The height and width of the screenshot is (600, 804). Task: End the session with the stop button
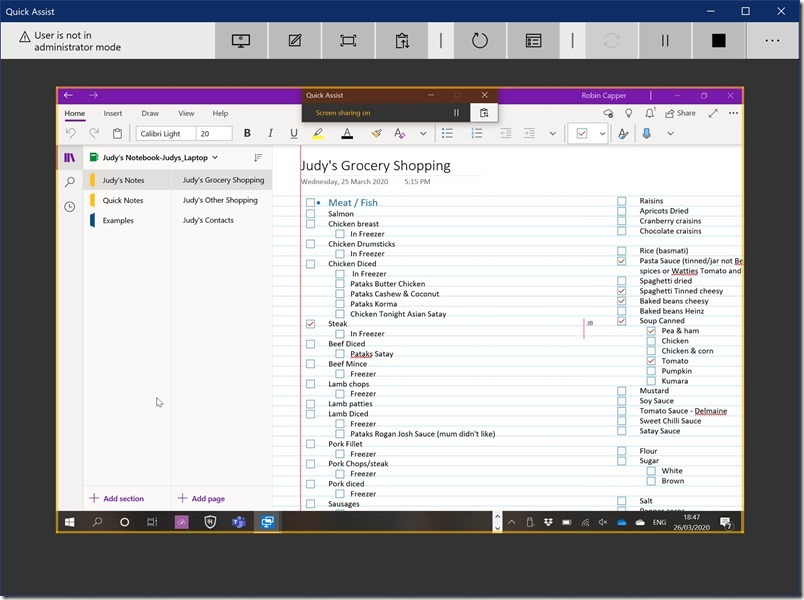click(x=718, y=41)
